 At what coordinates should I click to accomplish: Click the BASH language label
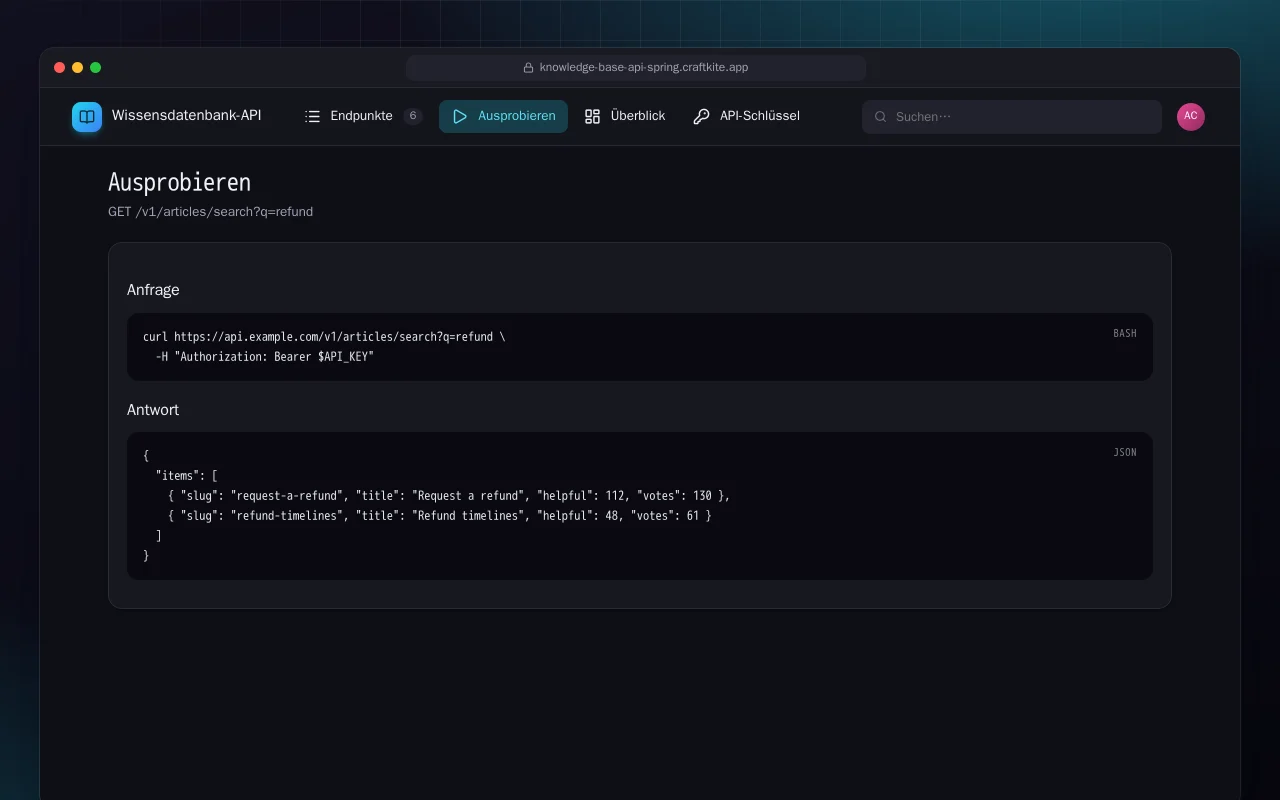pyautogui.click(x=1125, y=333)
